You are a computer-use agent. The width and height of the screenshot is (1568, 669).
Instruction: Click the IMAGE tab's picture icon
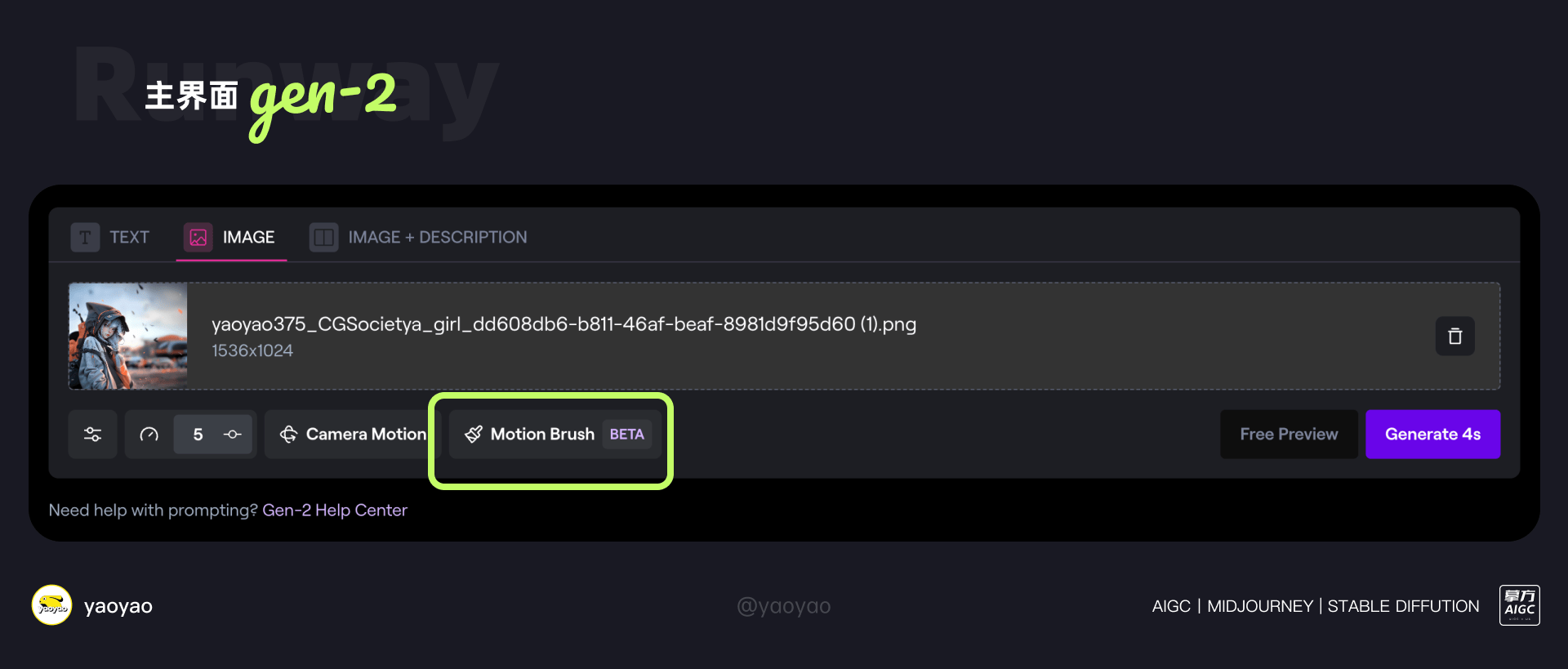(x=198, y=238)
